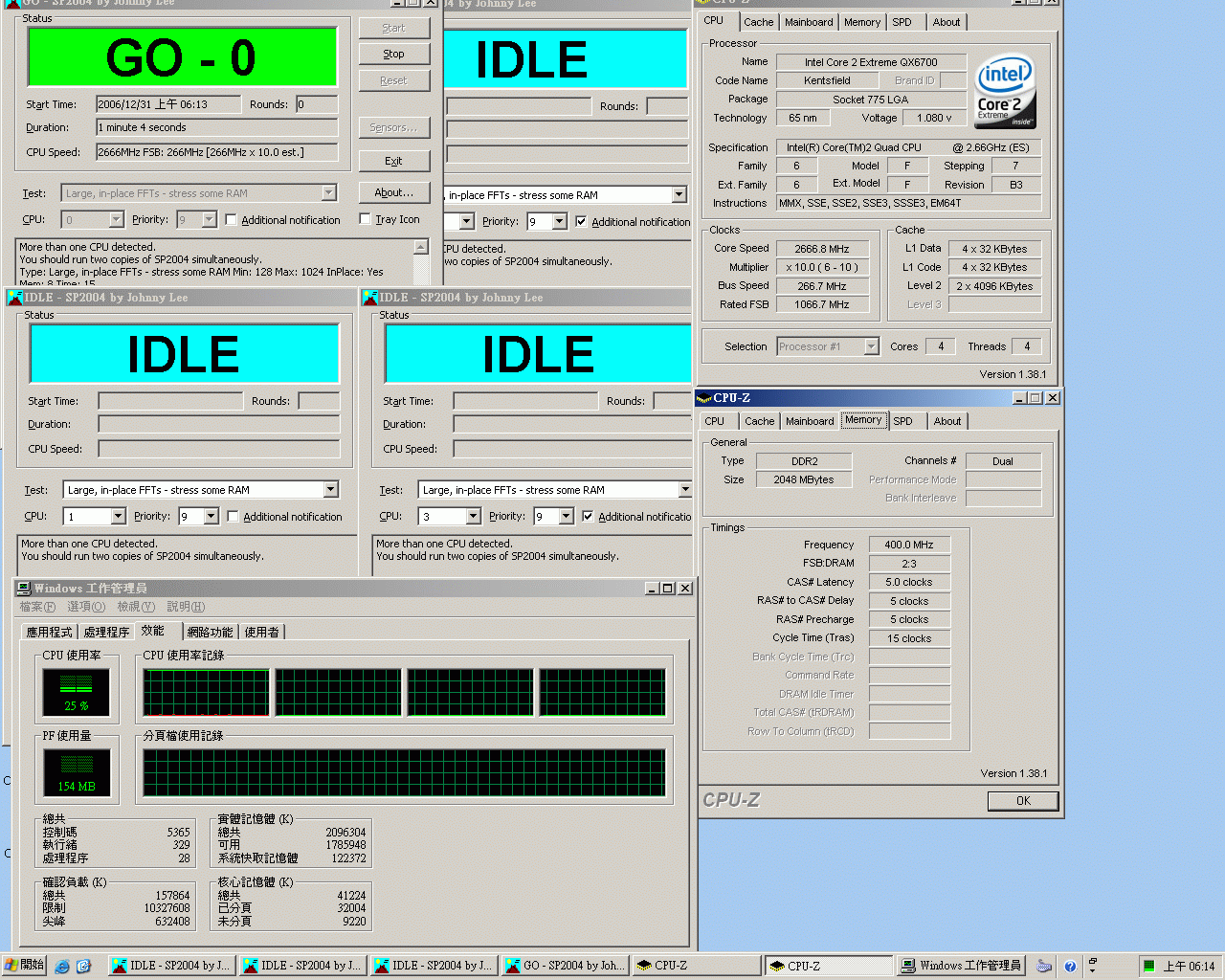Click the Start Time field in GO window

click(x=169, y=104)
